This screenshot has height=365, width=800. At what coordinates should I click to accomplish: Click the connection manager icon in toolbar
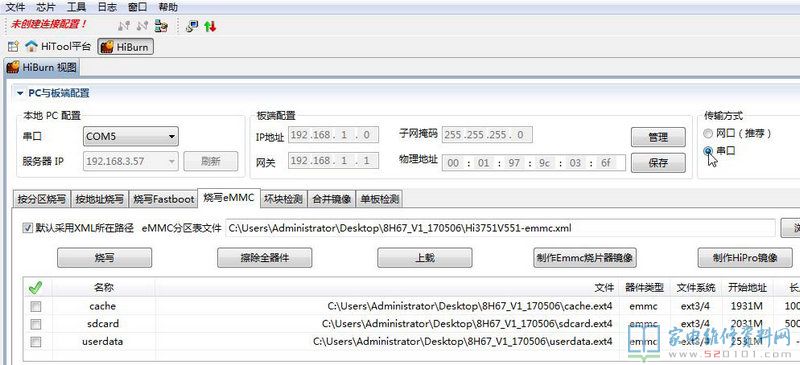pos(161,26)
